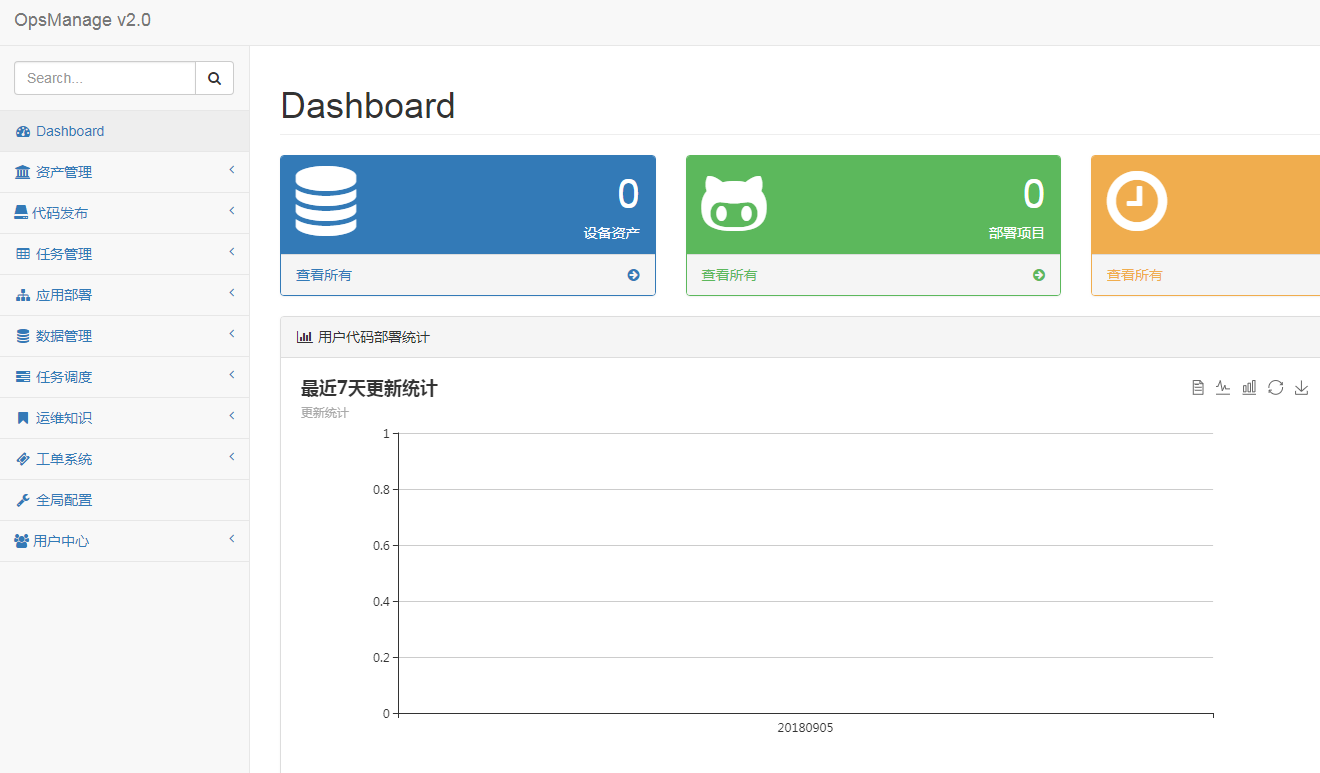Open the 代码发布 menu
This screenshot has height=773, width=1320.
tap(124, 213)
